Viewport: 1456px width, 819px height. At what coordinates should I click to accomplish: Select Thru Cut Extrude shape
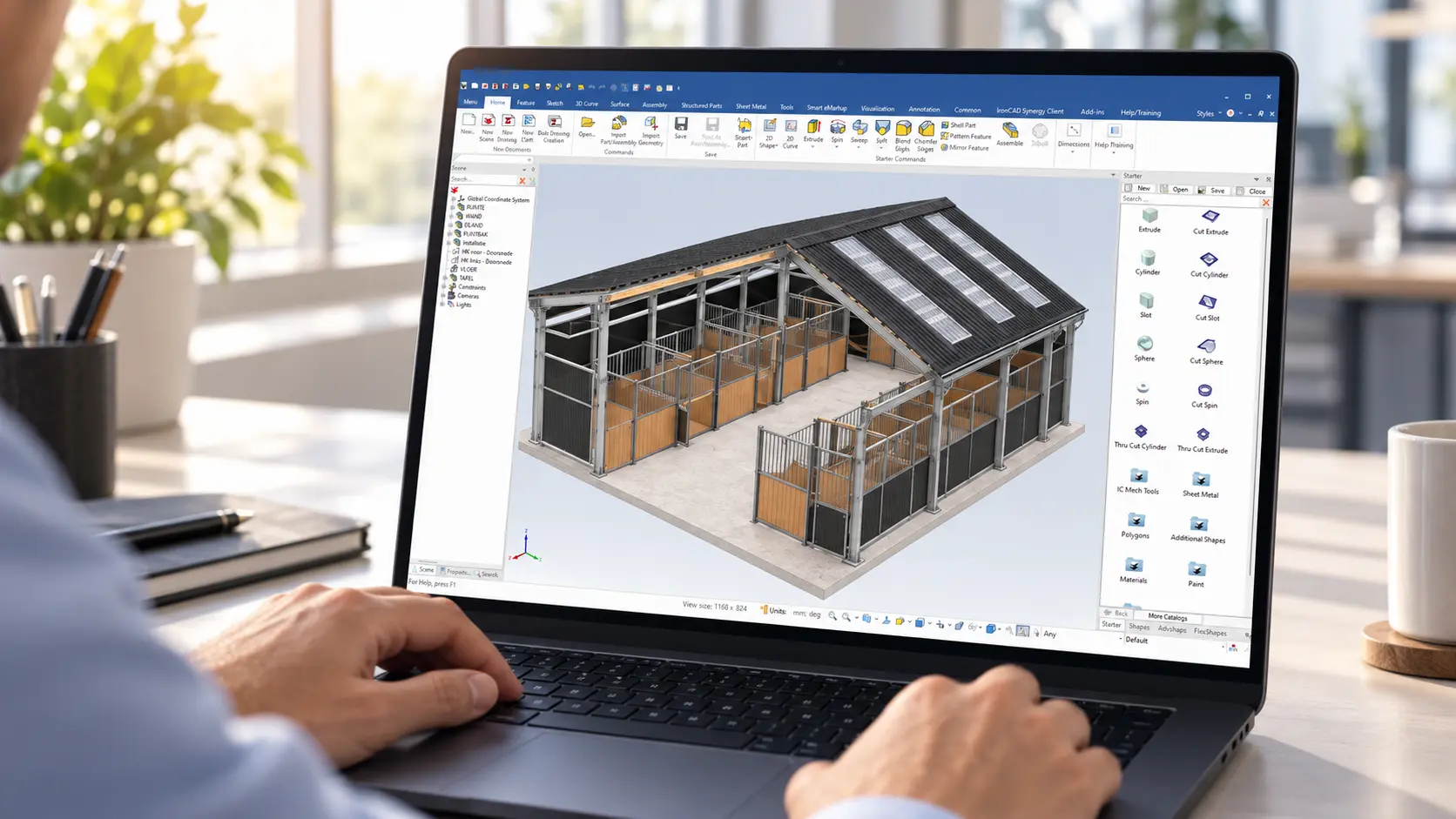pos(1203,440)
